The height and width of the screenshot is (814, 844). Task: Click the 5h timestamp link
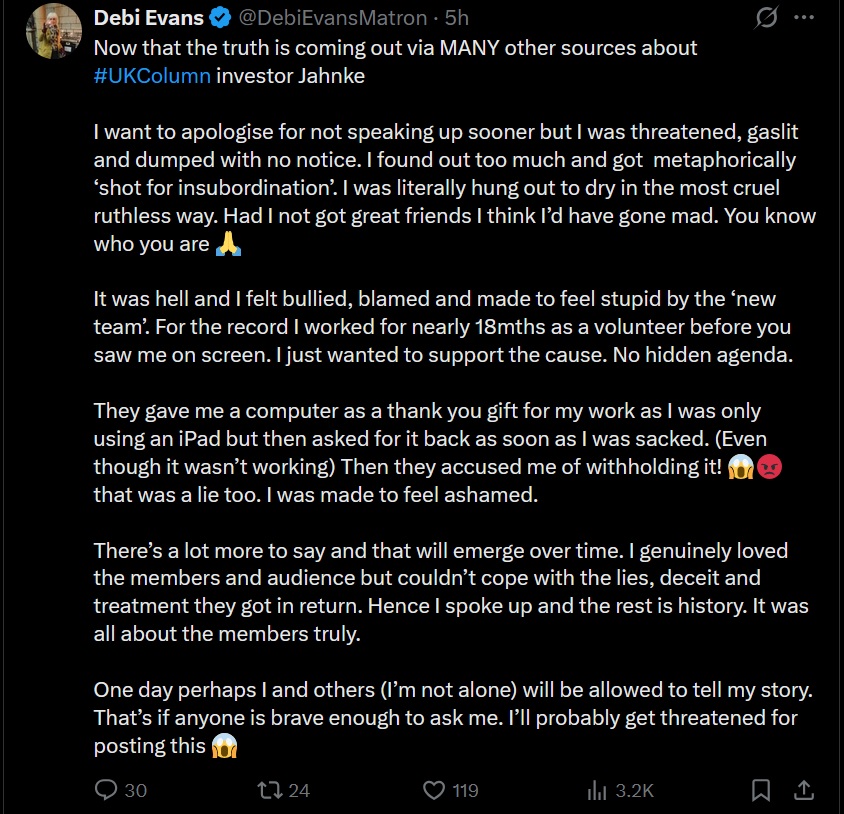[457, 18]
